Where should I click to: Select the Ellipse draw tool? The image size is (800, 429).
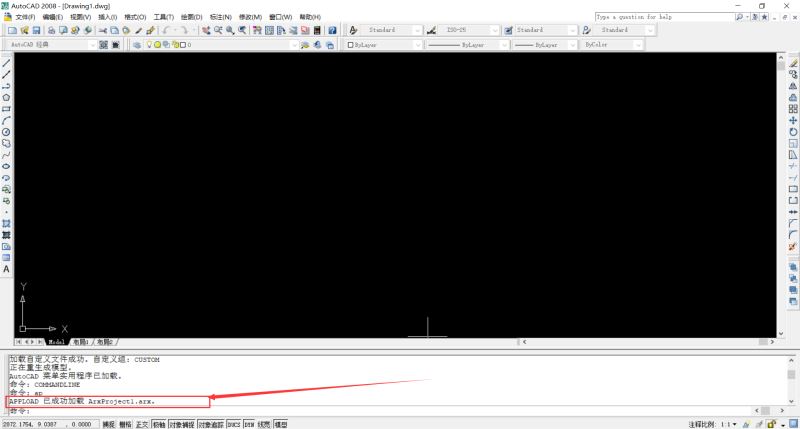[6, 166]
